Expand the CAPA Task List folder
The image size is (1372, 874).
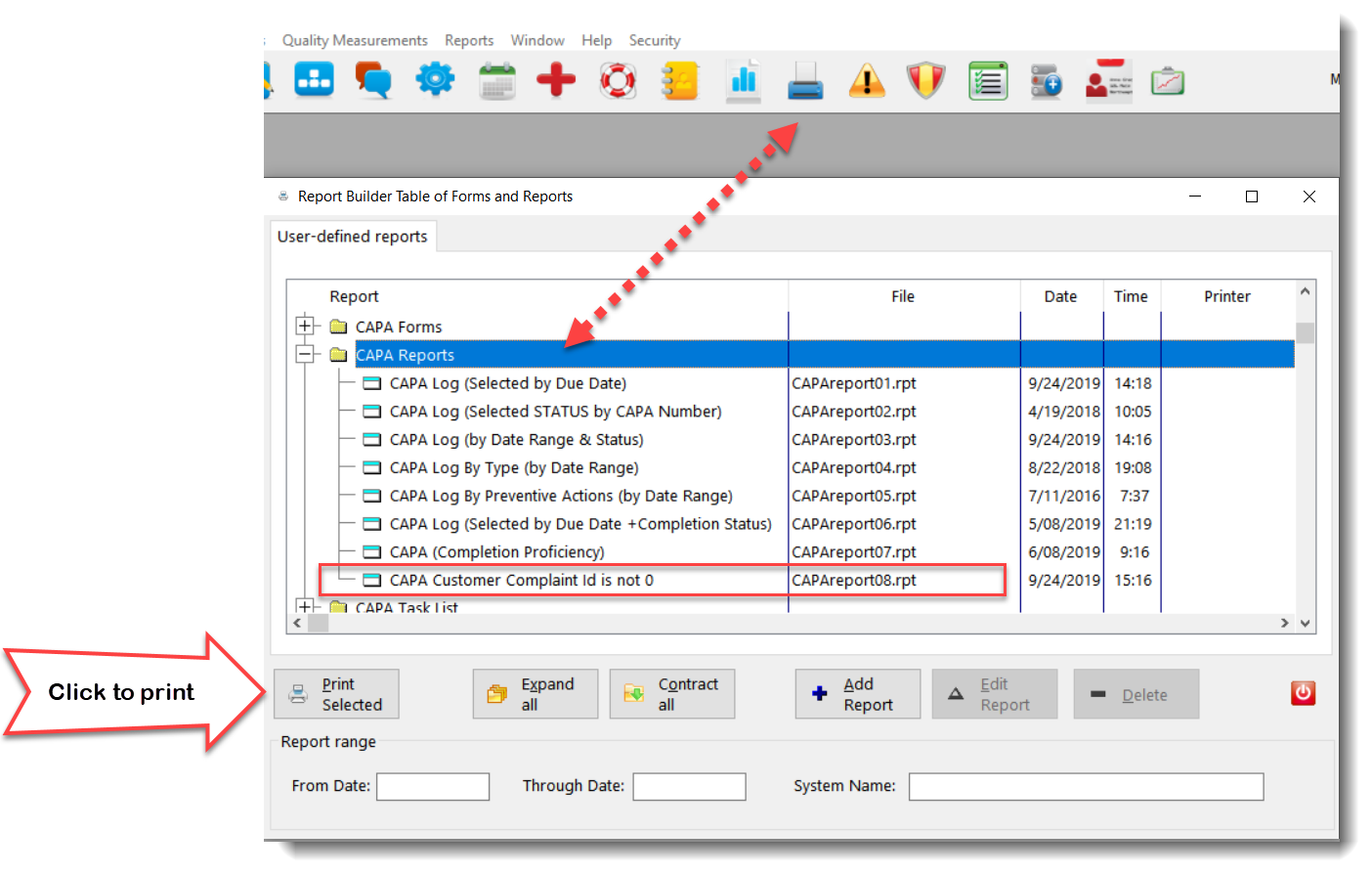(x=305, y=607)
